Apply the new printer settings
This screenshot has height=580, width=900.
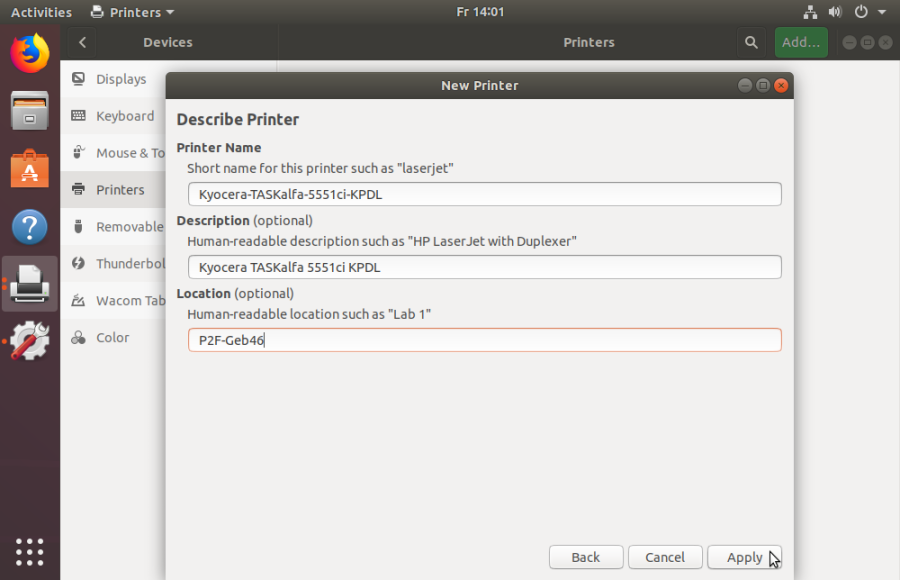click(x=744, y=557)
